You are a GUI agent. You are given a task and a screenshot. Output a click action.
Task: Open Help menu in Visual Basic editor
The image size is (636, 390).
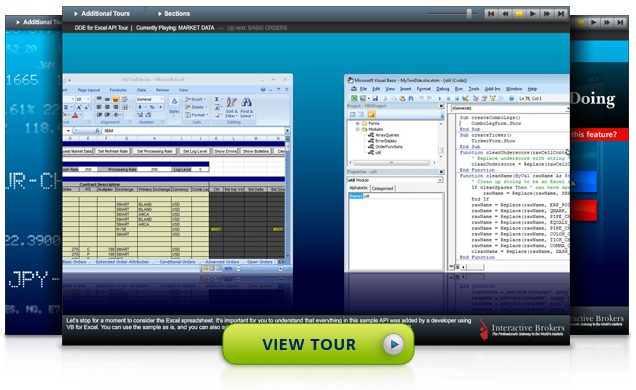tap(532, 89)
